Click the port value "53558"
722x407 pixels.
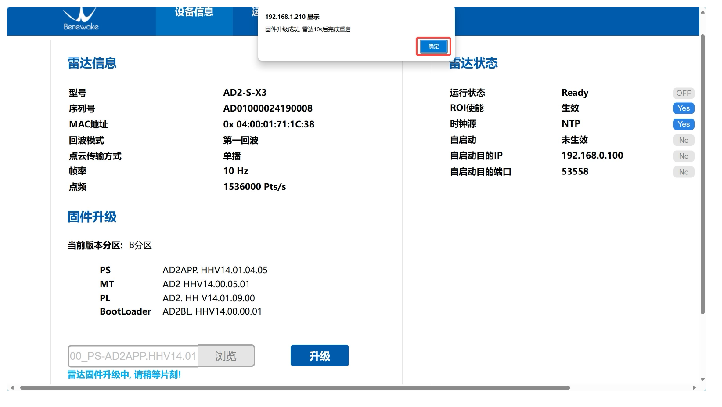(x=575, y=172)
